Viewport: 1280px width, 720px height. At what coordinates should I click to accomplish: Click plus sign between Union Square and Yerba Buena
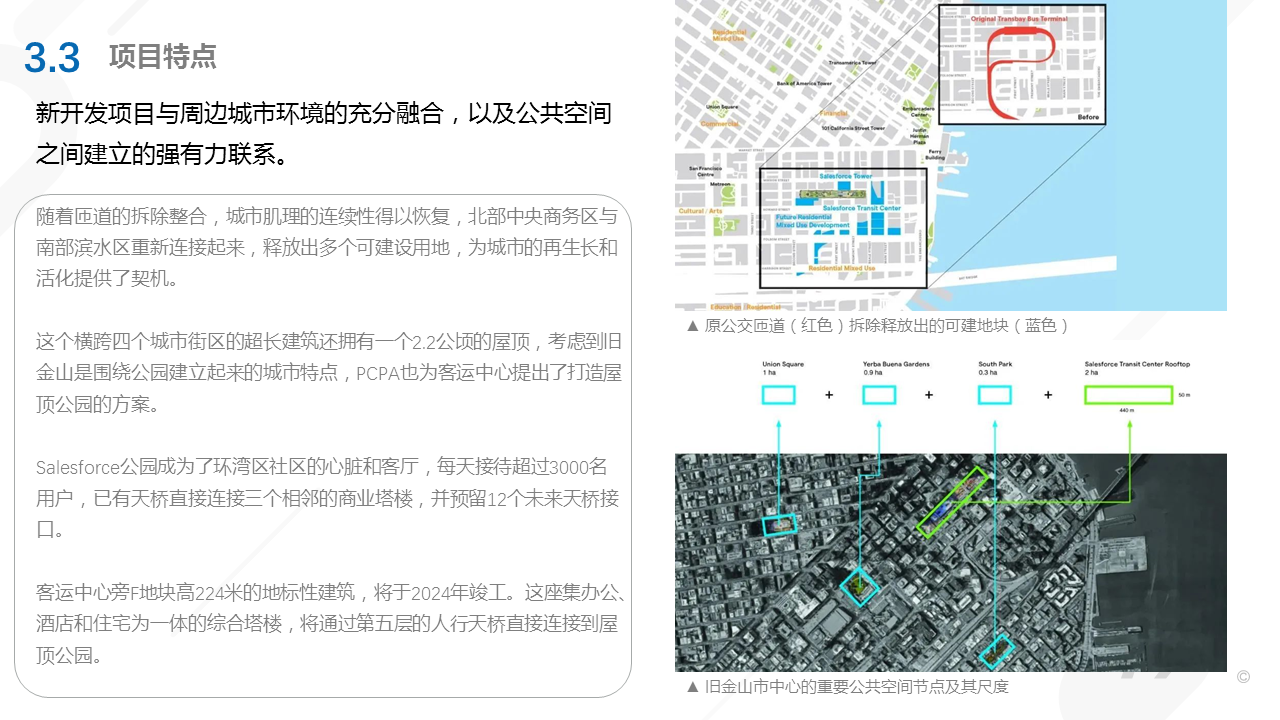pyautogui.click(x=829, y=395)
